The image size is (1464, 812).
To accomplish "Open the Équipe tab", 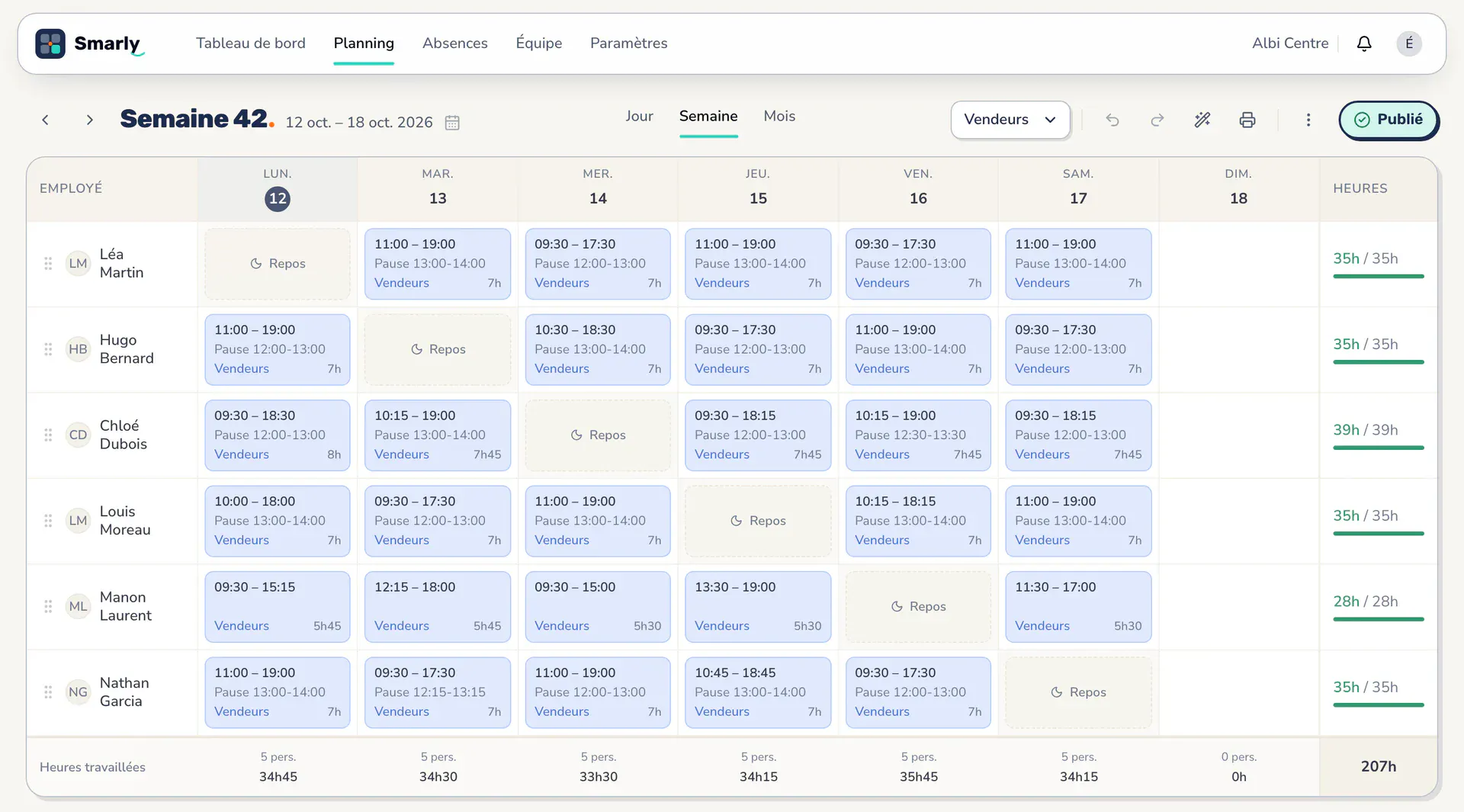I will coord(539,43).
